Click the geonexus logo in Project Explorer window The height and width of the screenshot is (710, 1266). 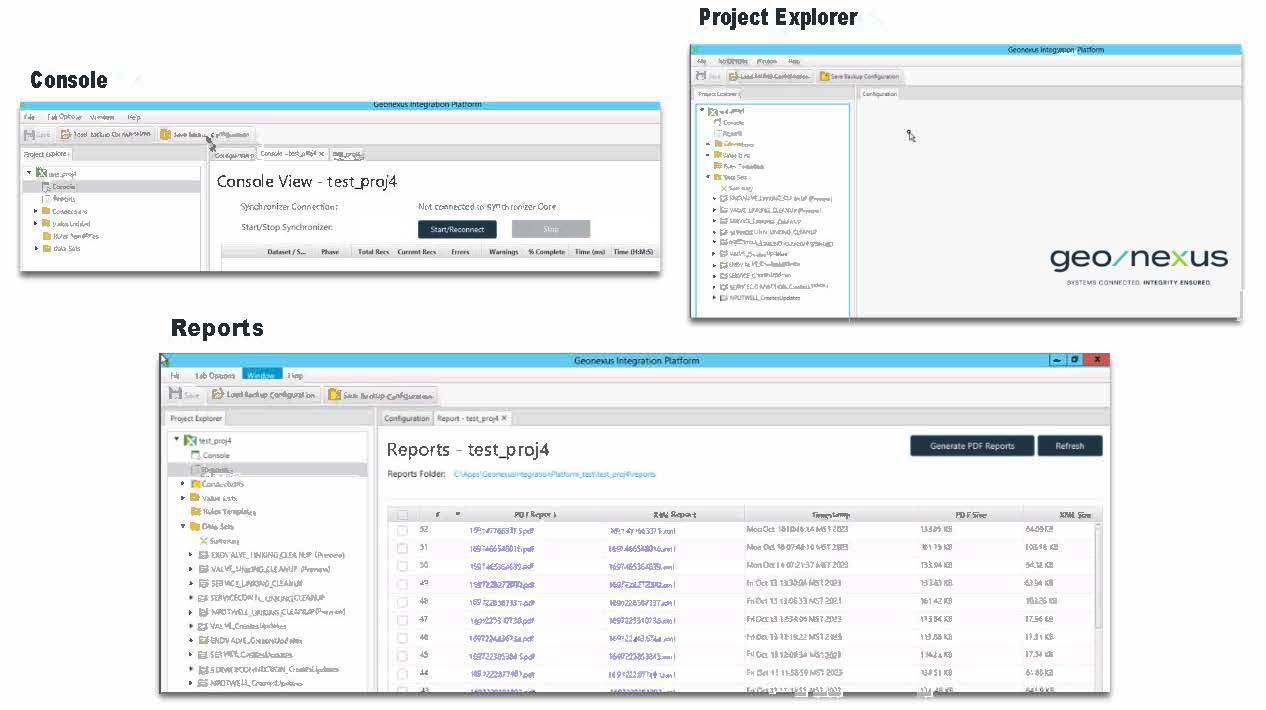coord(1138,260)
